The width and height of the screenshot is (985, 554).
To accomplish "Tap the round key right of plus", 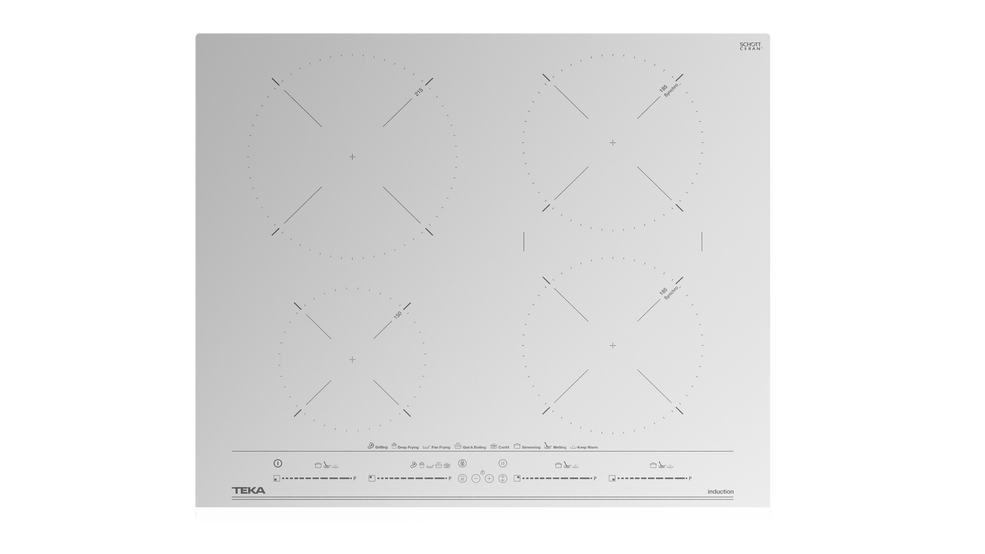I will tap(503, 479).
